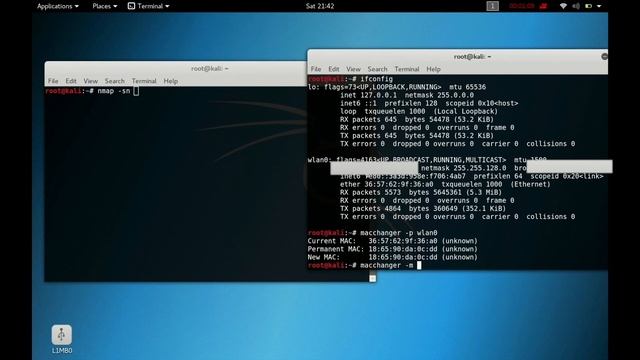
Task: Open Edit menu in right terminal window
Action: (334, 69)
